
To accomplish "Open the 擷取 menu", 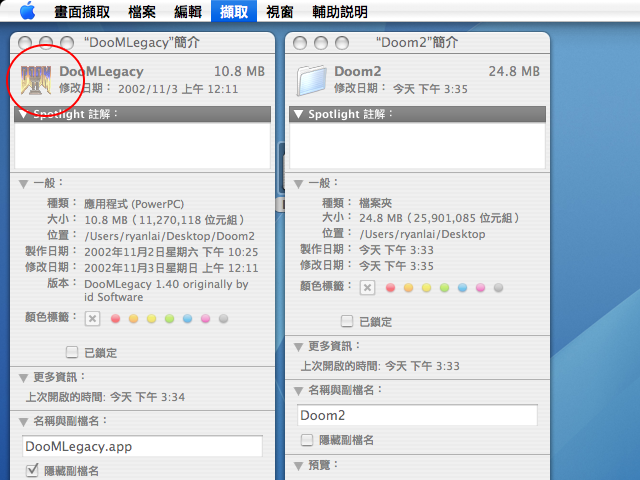I will [234, 11].
